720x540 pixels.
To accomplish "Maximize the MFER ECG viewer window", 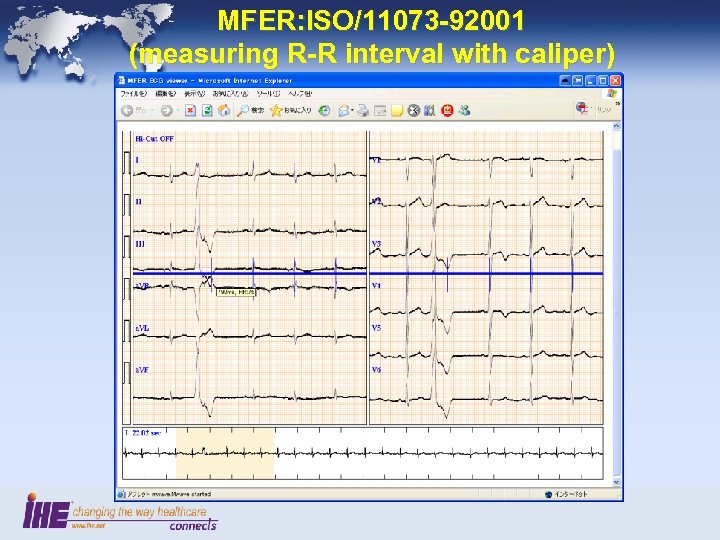I will (603, 81).
